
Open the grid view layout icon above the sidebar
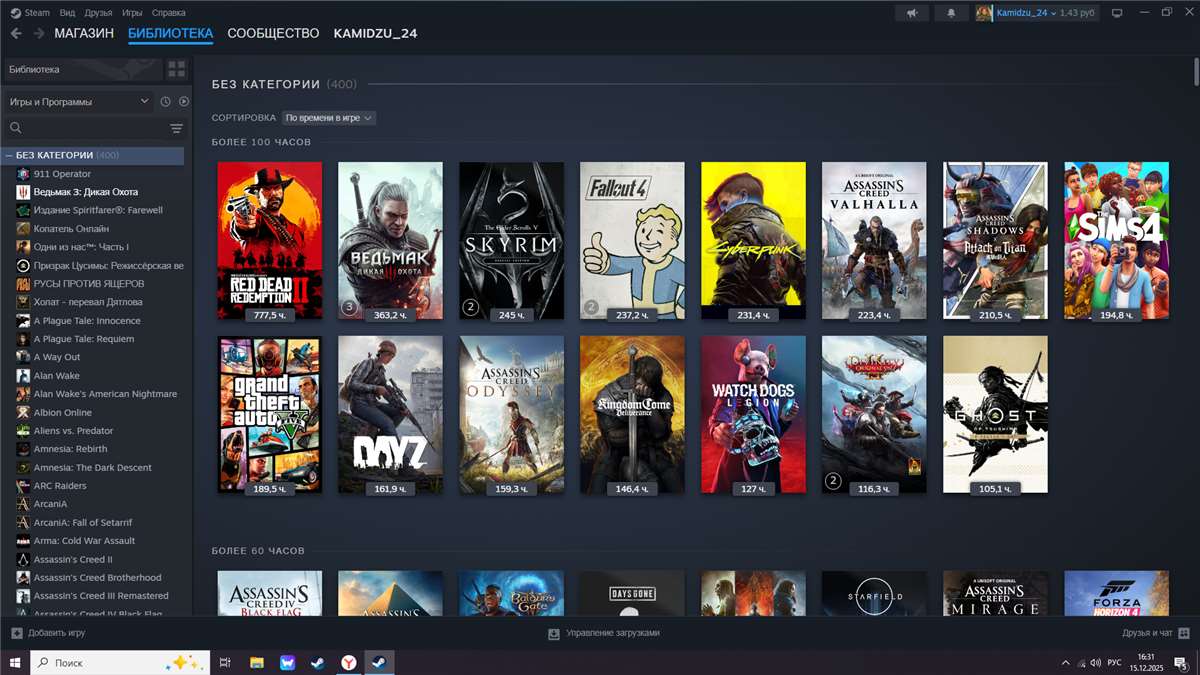click(178, 69)
